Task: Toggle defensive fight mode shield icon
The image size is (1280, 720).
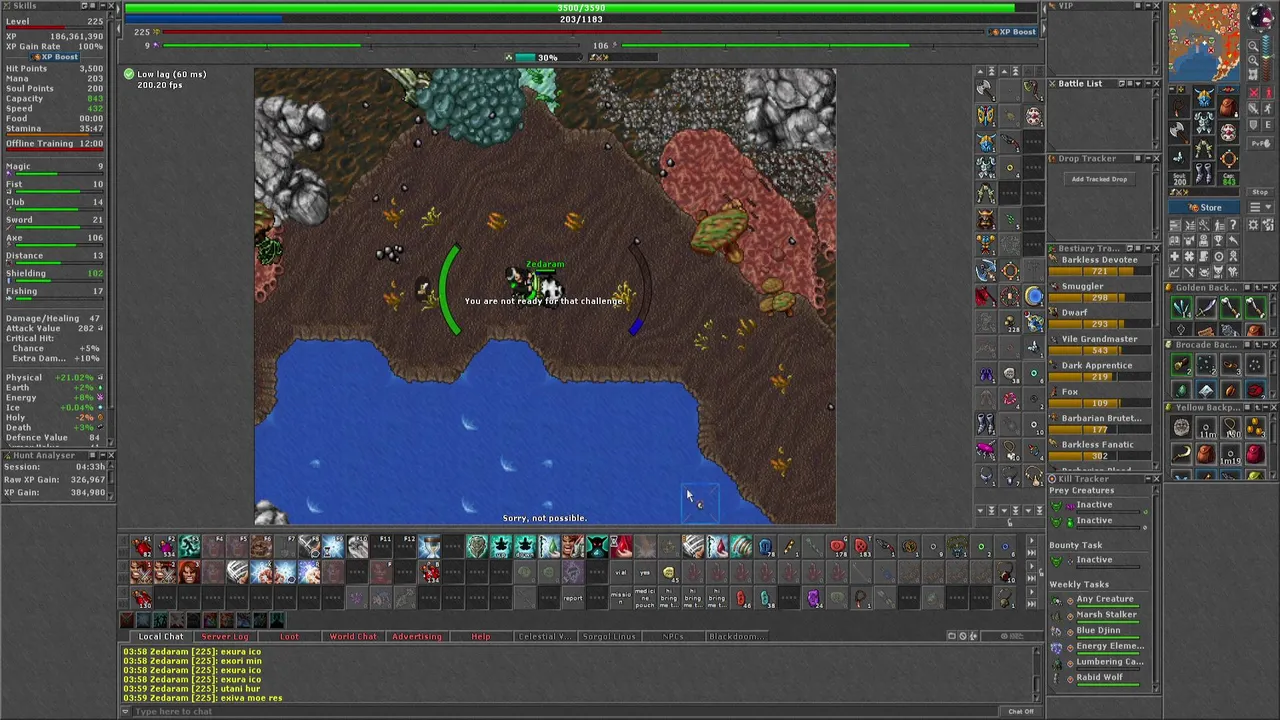Action: 1254,125
